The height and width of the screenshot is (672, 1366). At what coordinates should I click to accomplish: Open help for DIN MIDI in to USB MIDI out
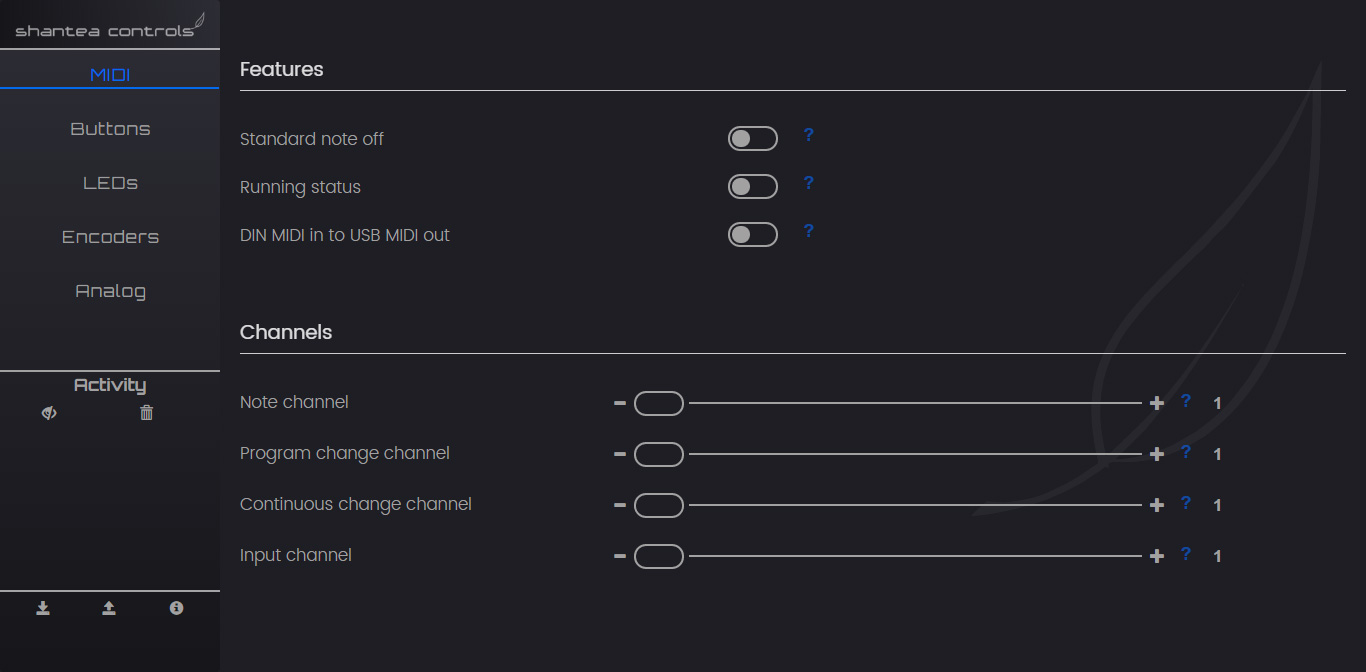tap(808, 231)
